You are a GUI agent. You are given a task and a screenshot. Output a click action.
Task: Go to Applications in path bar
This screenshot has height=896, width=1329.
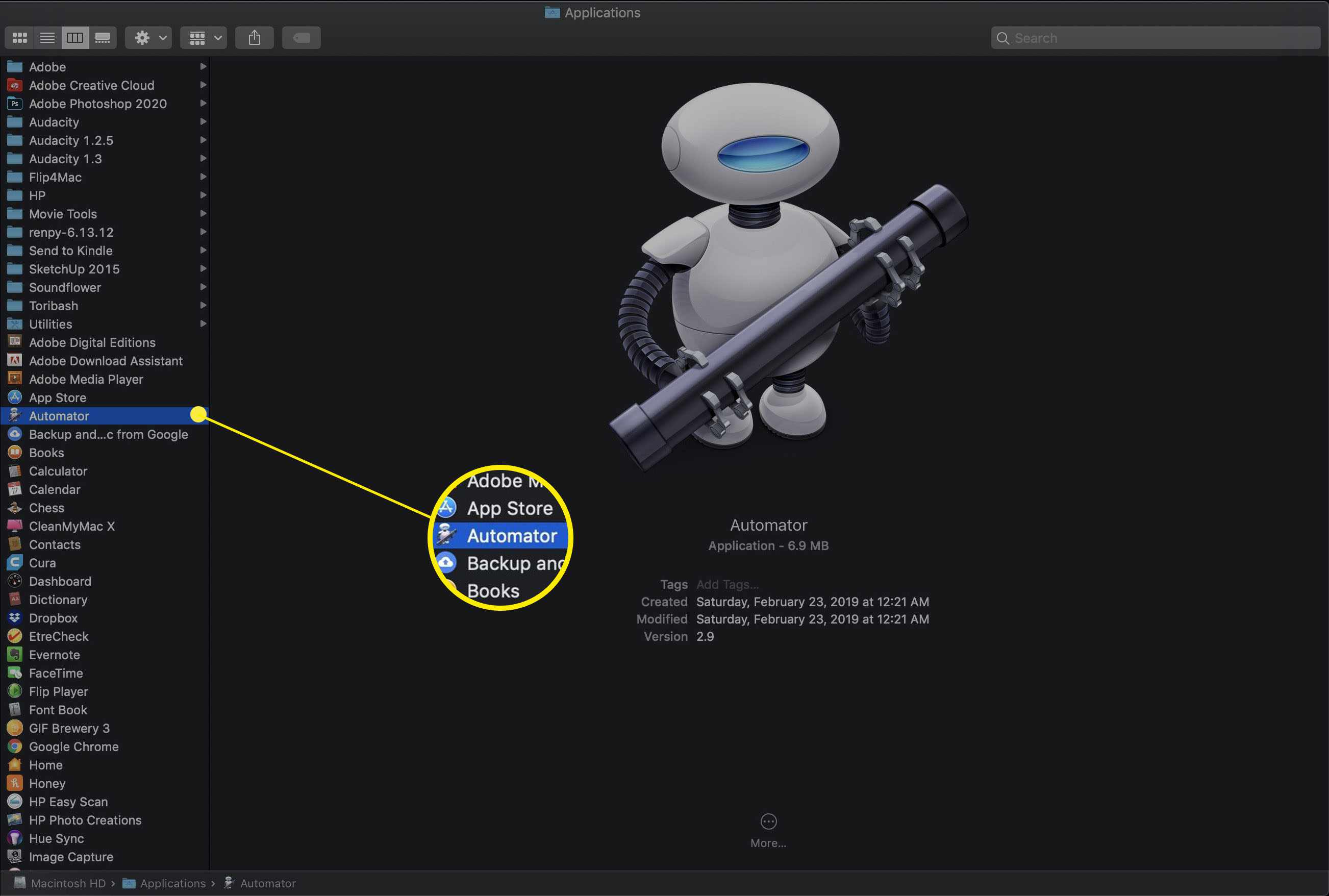coord(165,883)
